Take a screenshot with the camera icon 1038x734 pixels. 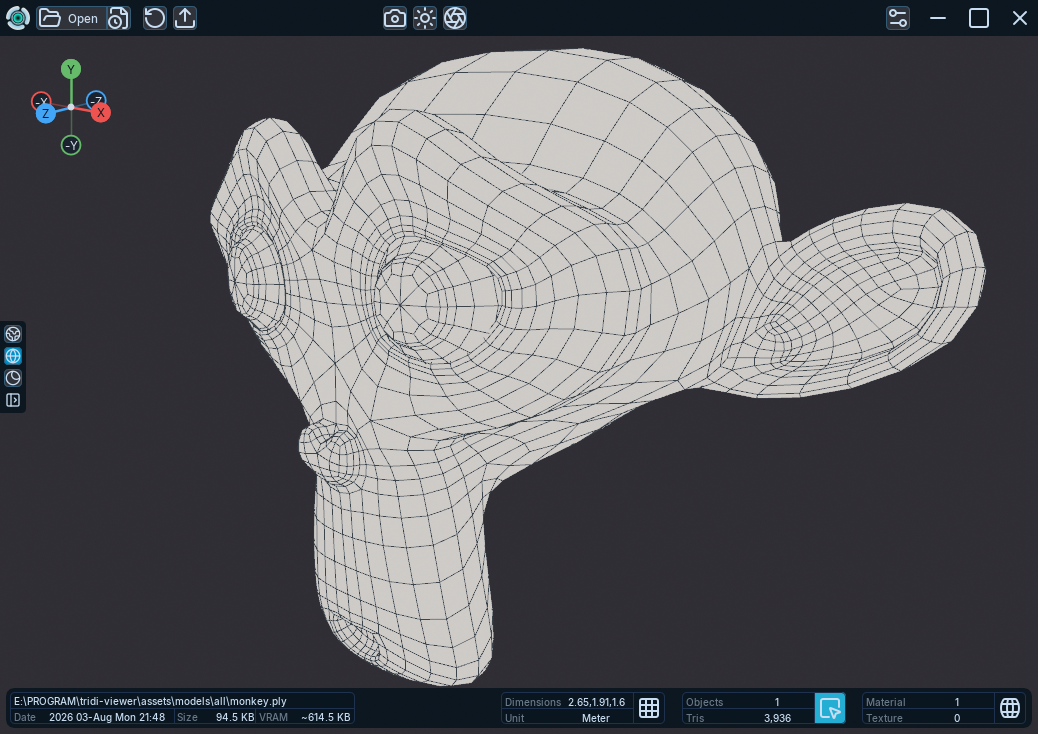(x=395, y=18)
